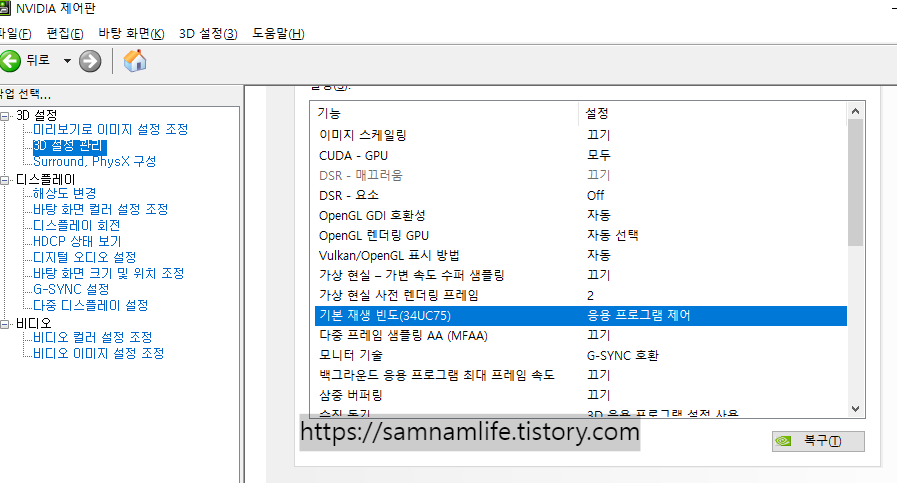Open 비디오 이미지 설정 조정 link
The height and width of the screenshot is (483, 897).
(98, 354)
